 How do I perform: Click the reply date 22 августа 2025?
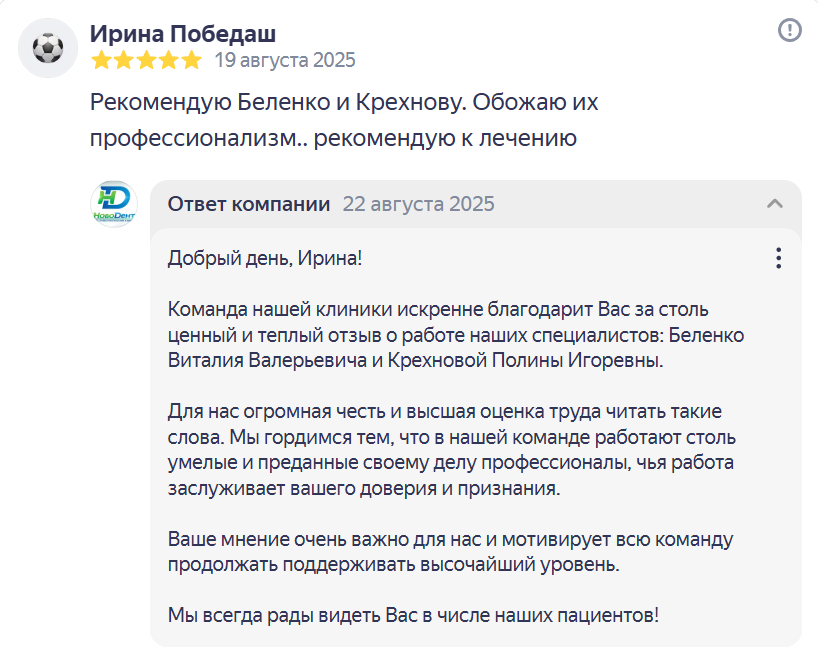pyautogui.click(x=418, y=204)
